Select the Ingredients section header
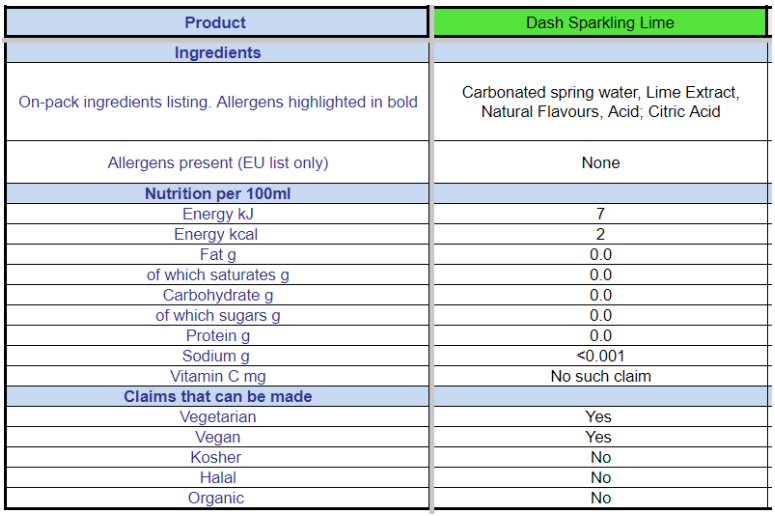 (x=217, y=52)
